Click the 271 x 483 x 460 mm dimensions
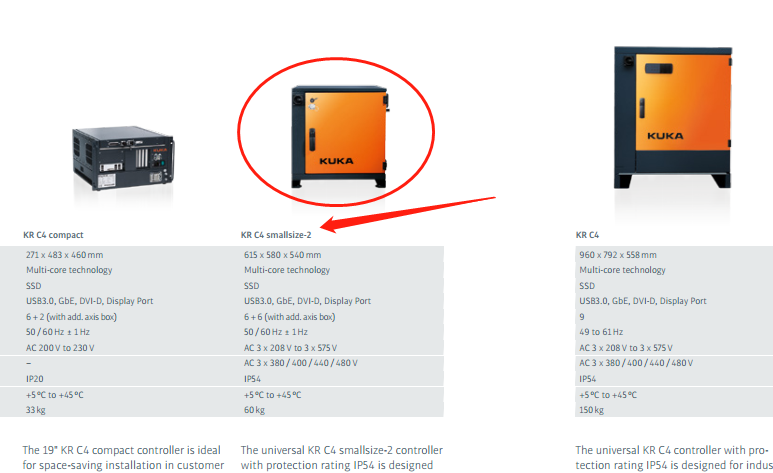 [65, 255]
